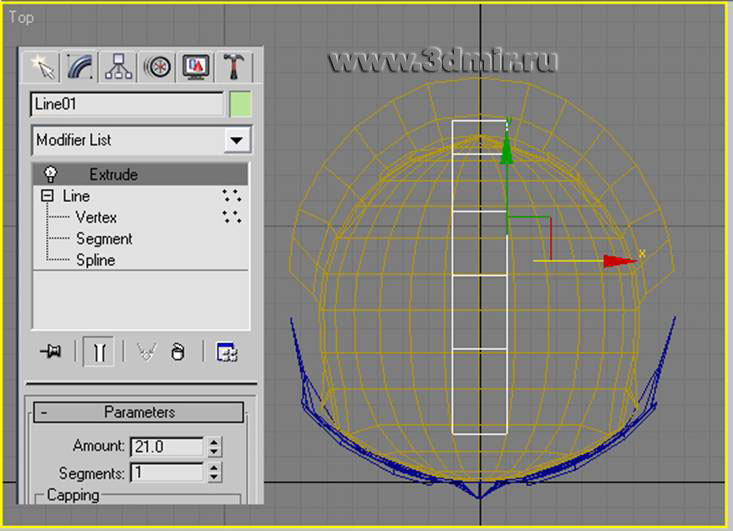The image size is (733, 531).
Task: Select the Extrude modifier in stack
Action: pos(140,174)
